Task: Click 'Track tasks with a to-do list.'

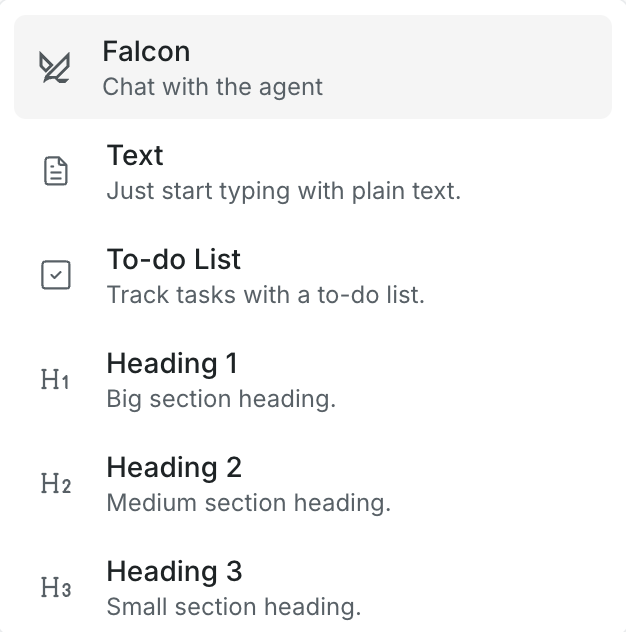Action: click(x=265, y=295)
